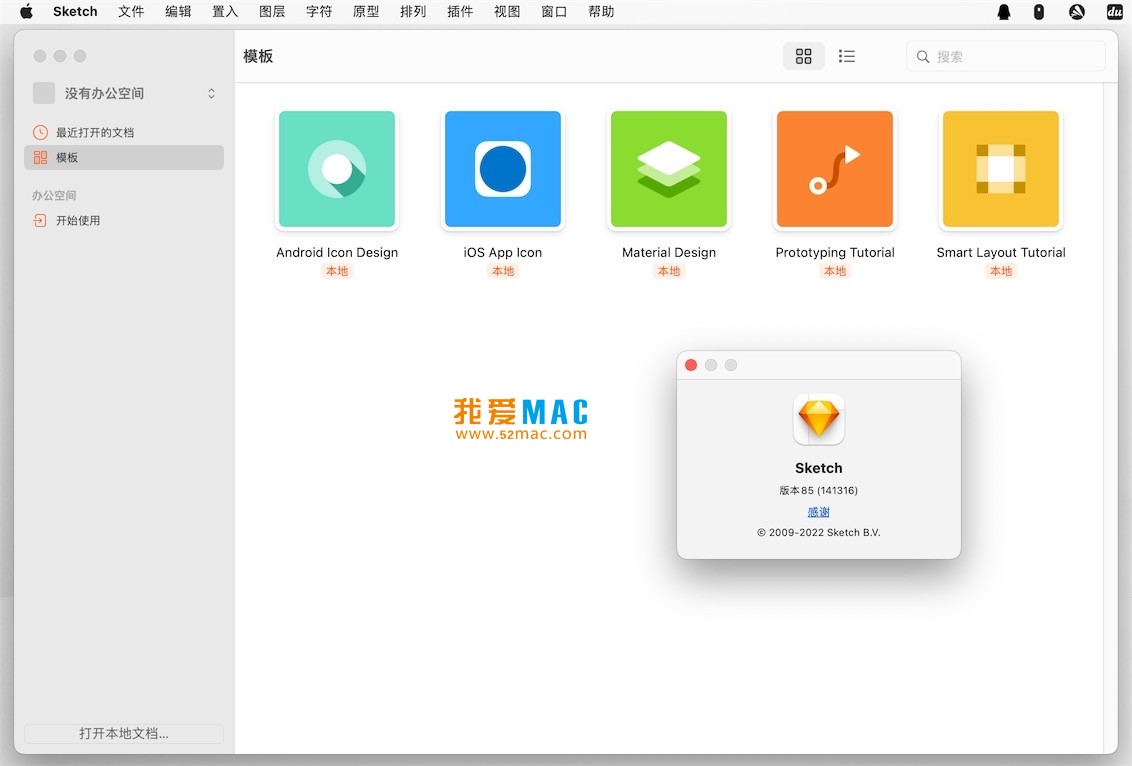This screenshot has height=766, width=1132.
Task: Select the 模板 sidebar entry
Action: (67, 157)
